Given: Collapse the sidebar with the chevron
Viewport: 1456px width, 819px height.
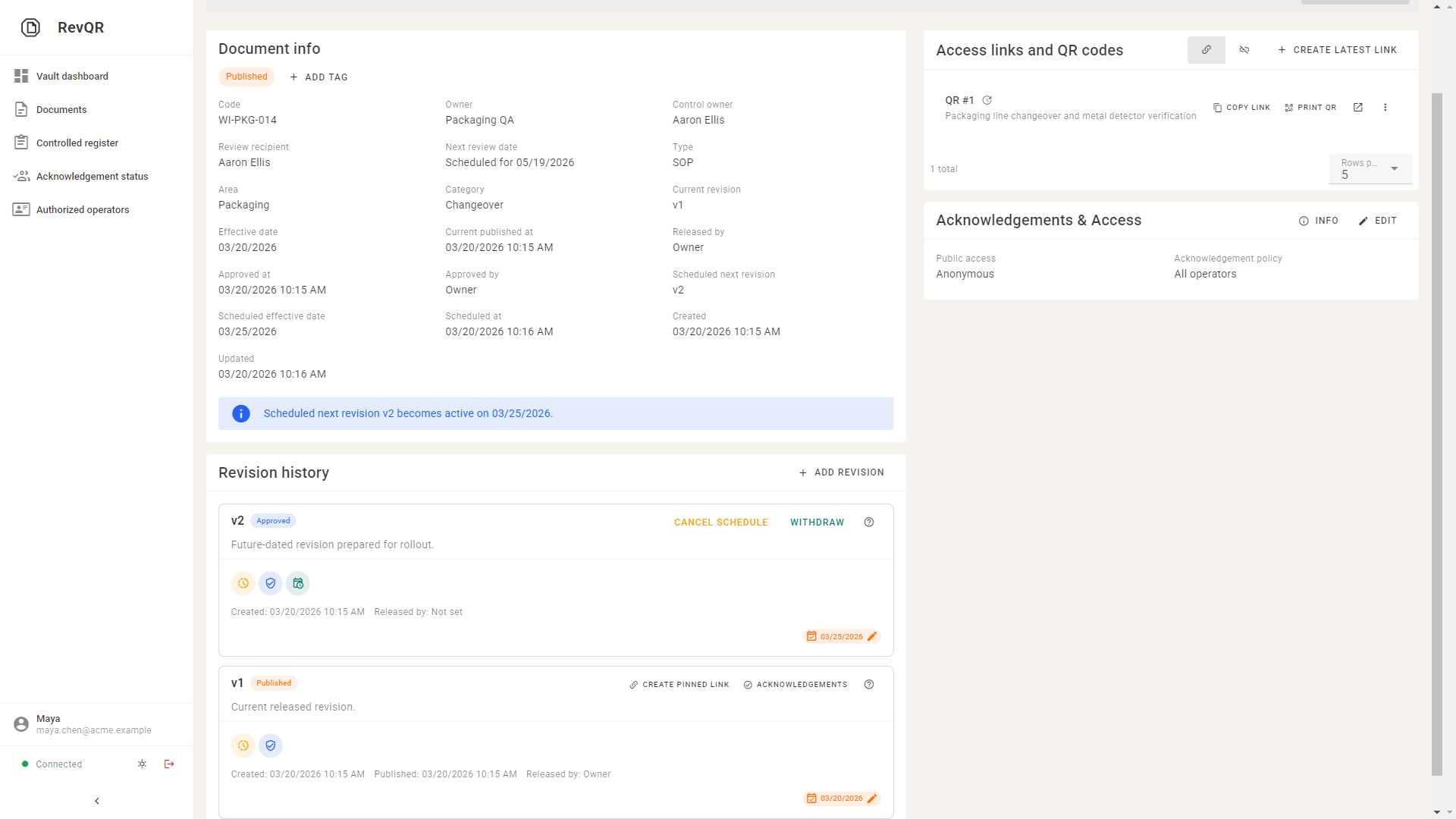Looking at the screenshot, I should pos(96,800).
